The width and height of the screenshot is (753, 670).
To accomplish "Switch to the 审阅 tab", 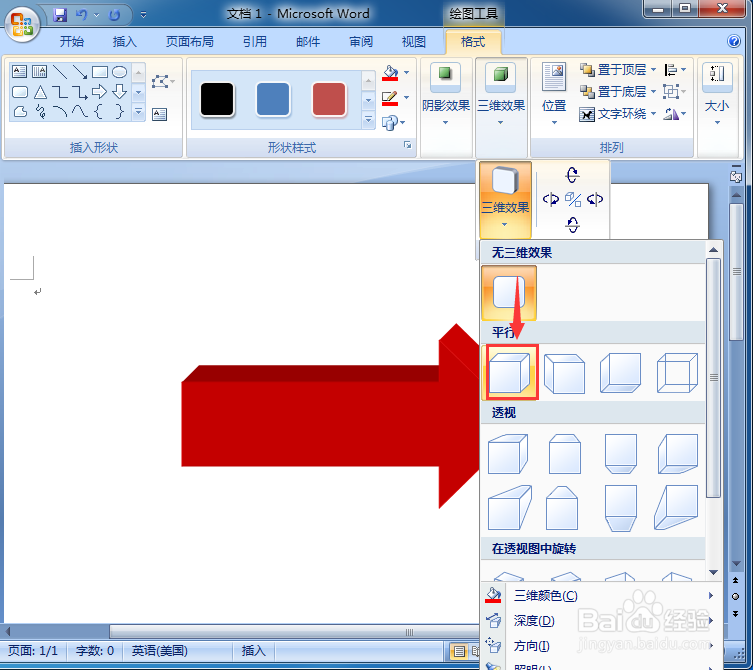I will tap(361, 42).
